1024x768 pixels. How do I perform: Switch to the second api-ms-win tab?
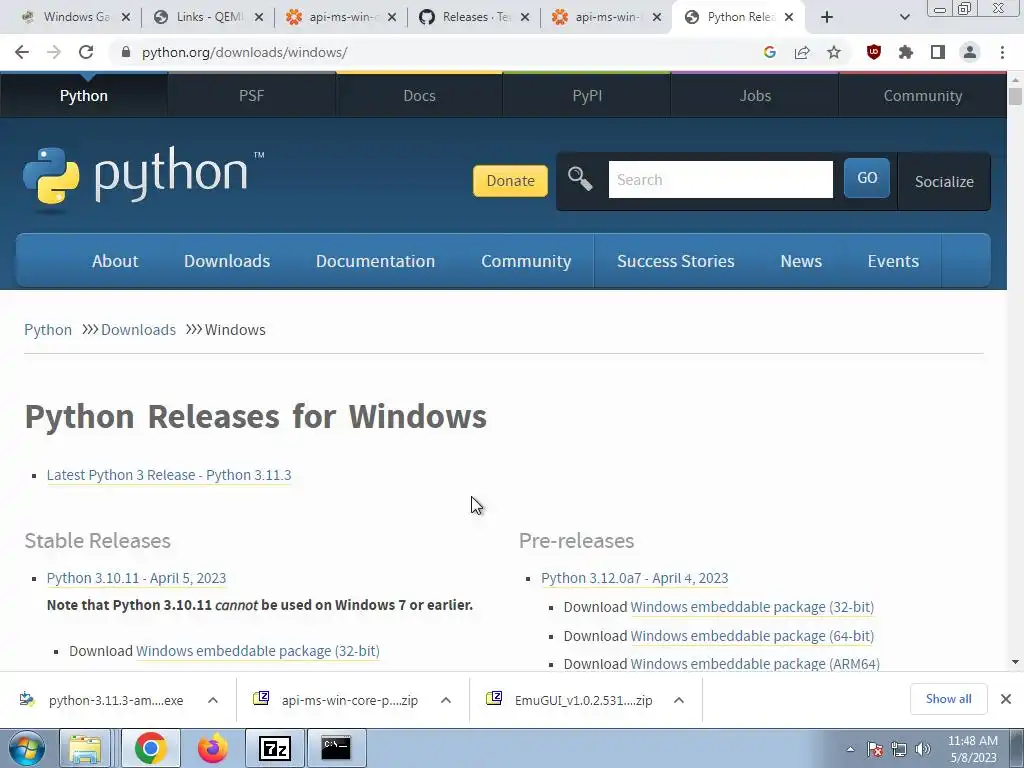click(606, 17)
